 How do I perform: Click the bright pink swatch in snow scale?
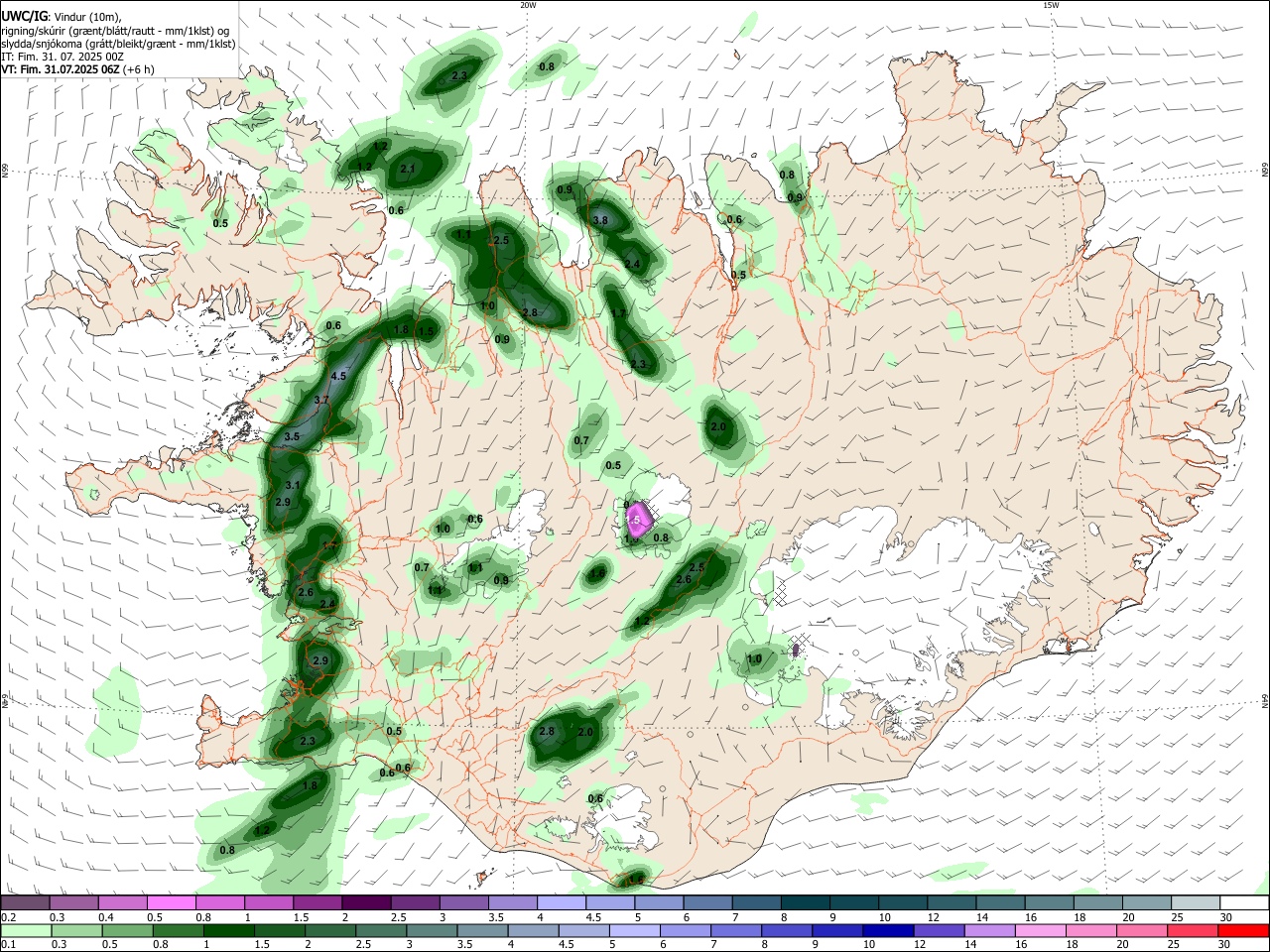tap(171, 903)
